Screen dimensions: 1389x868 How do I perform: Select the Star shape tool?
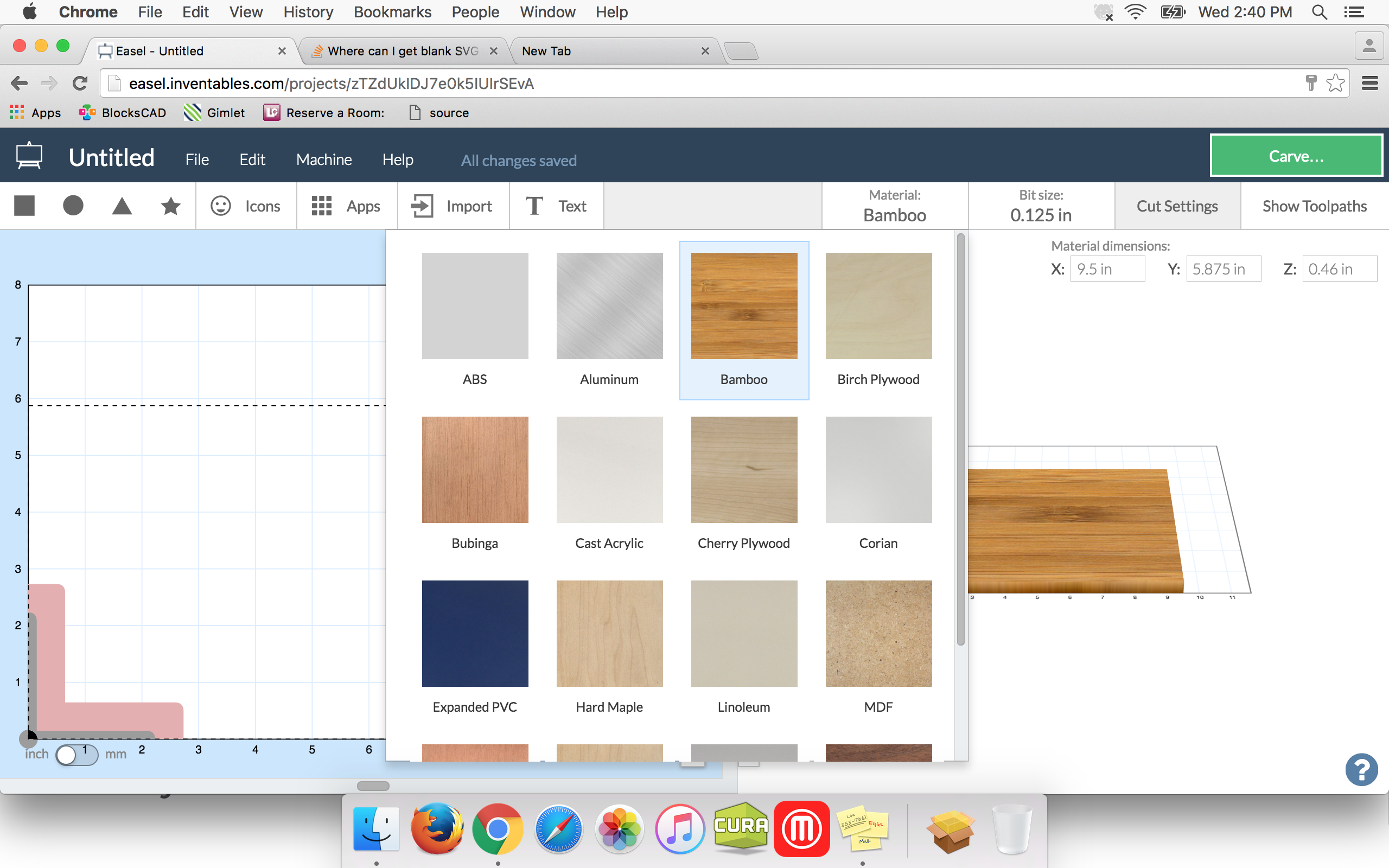(170, 207)
